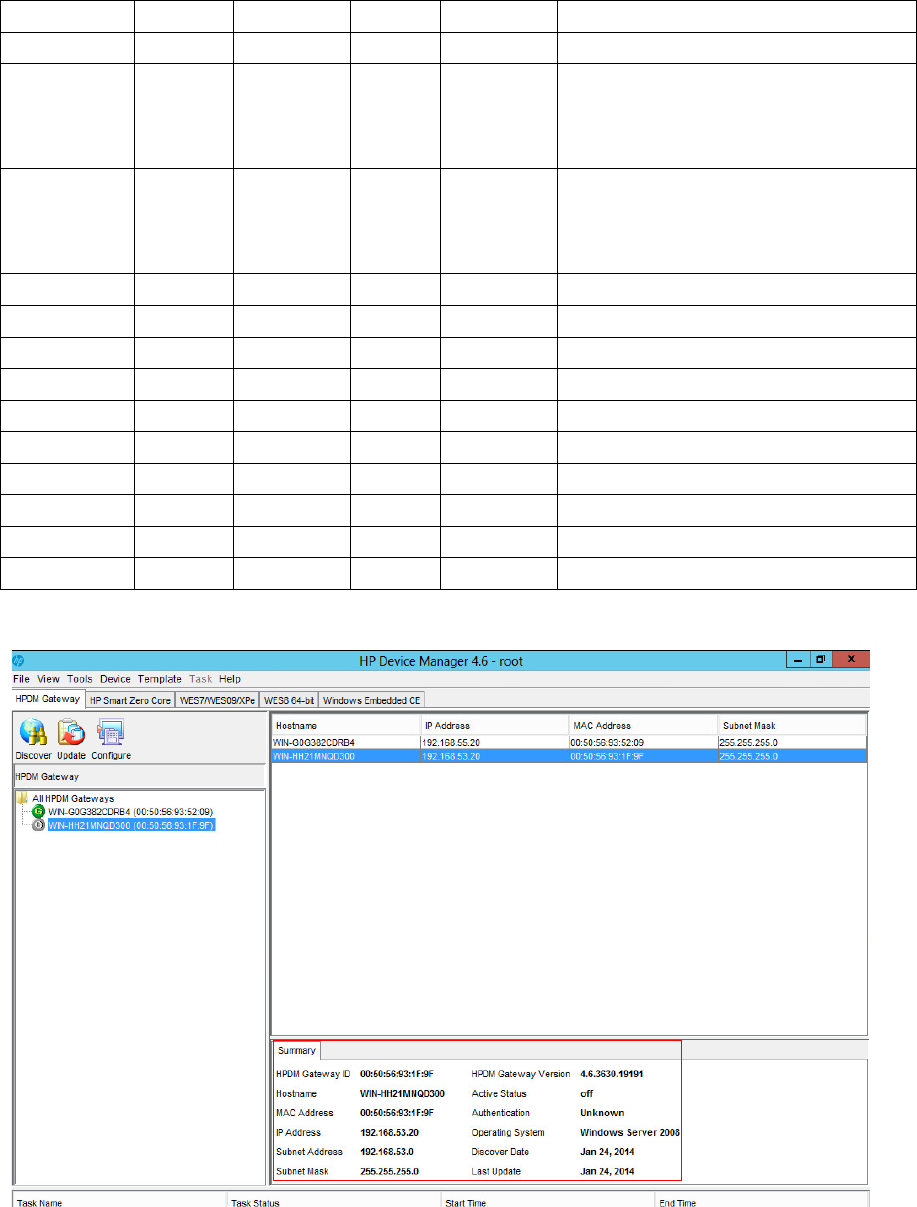This screenshot has width=917, height=1207.
Task: Switch to the WES8 64-bit tab
Action: point(289,700)
